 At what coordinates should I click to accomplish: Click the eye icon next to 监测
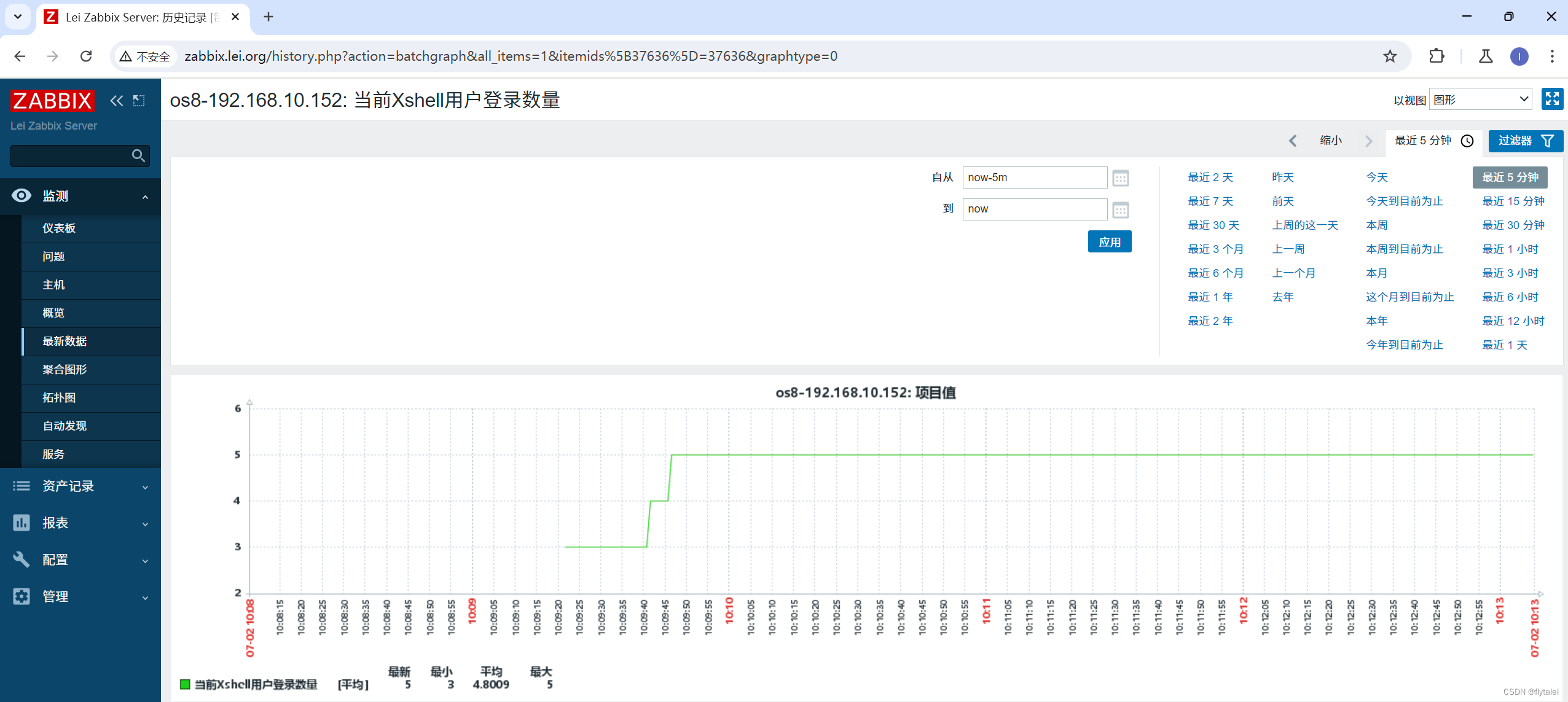(22, 196)
